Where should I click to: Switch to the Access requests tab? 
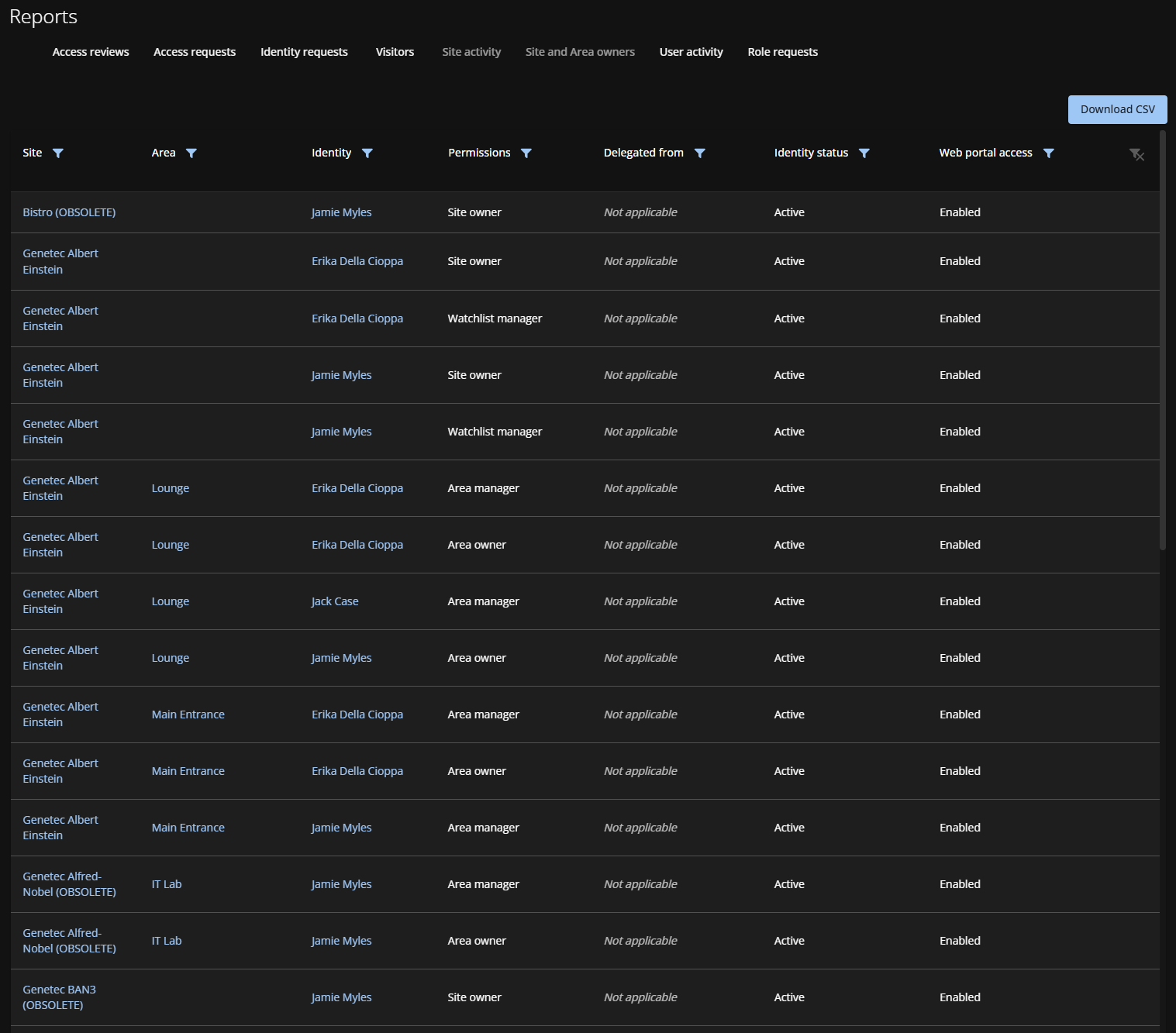(195, 51)
